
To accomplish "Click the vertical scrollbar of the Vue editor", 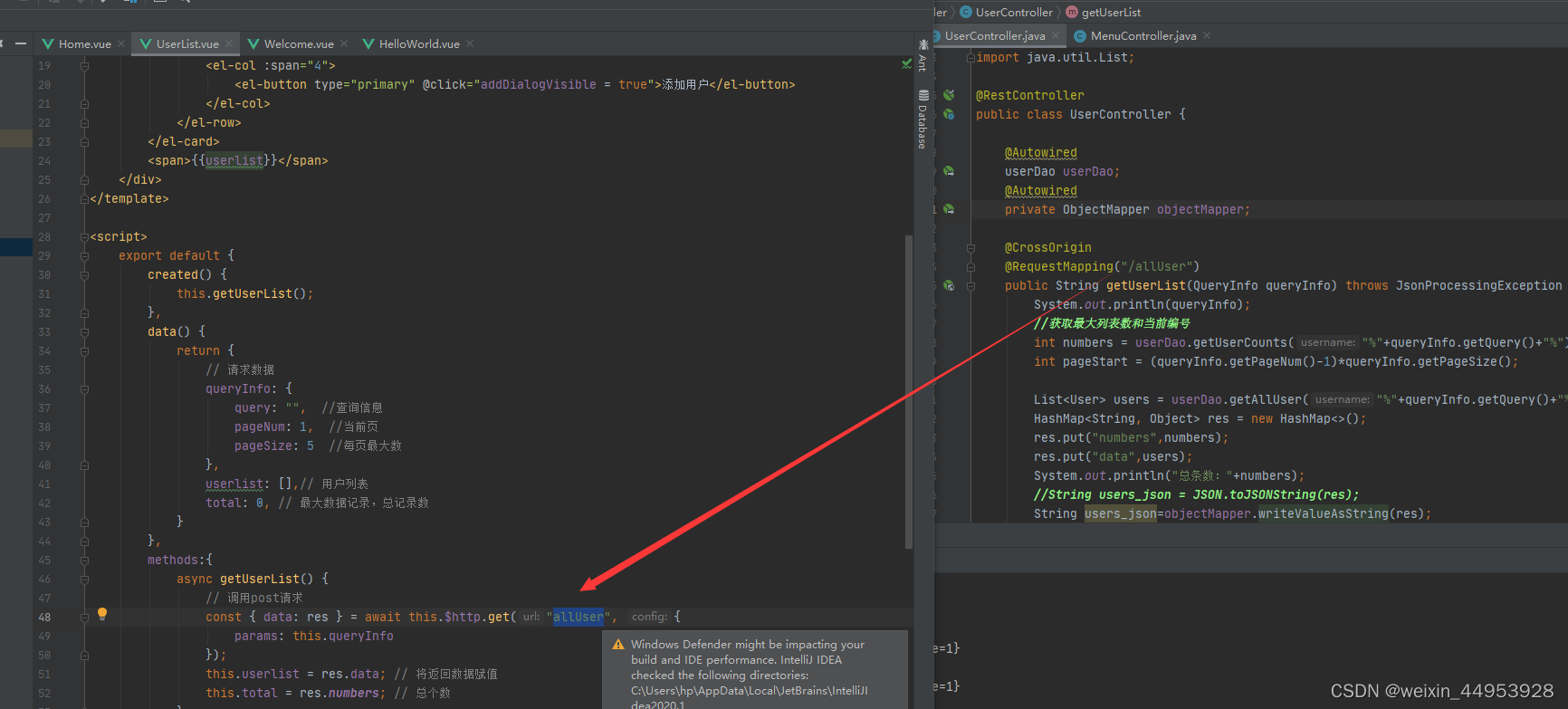I will 908,391.
